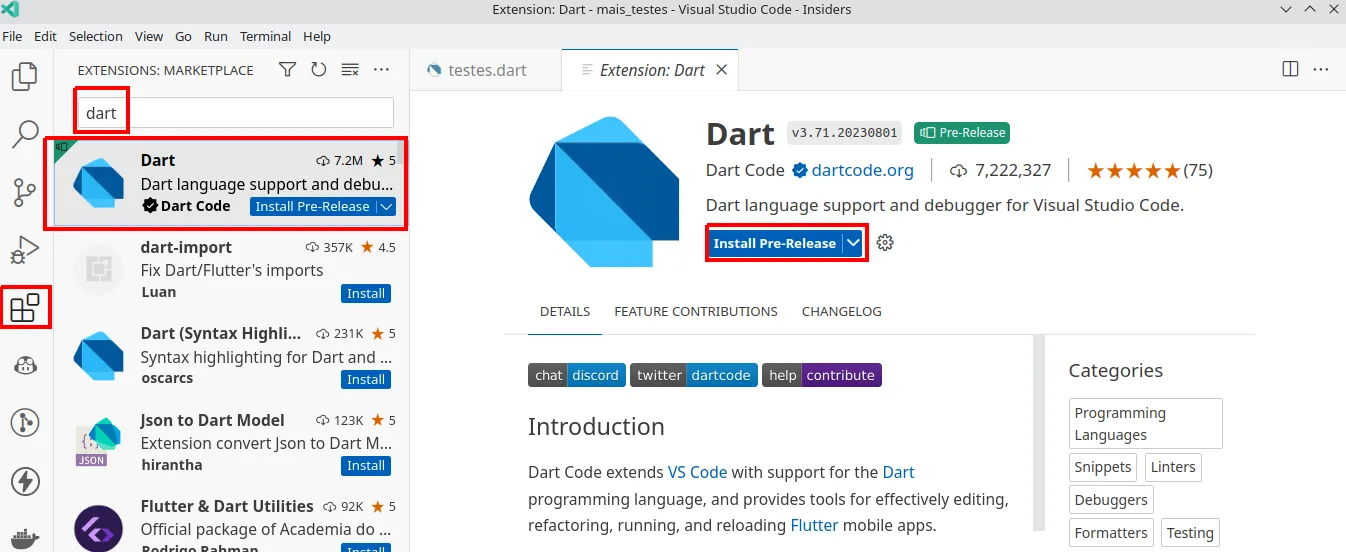This screenshot has width=1346, height=552.
Task: Click the Dart Code verified publisher badge
Action: (800, 171)
